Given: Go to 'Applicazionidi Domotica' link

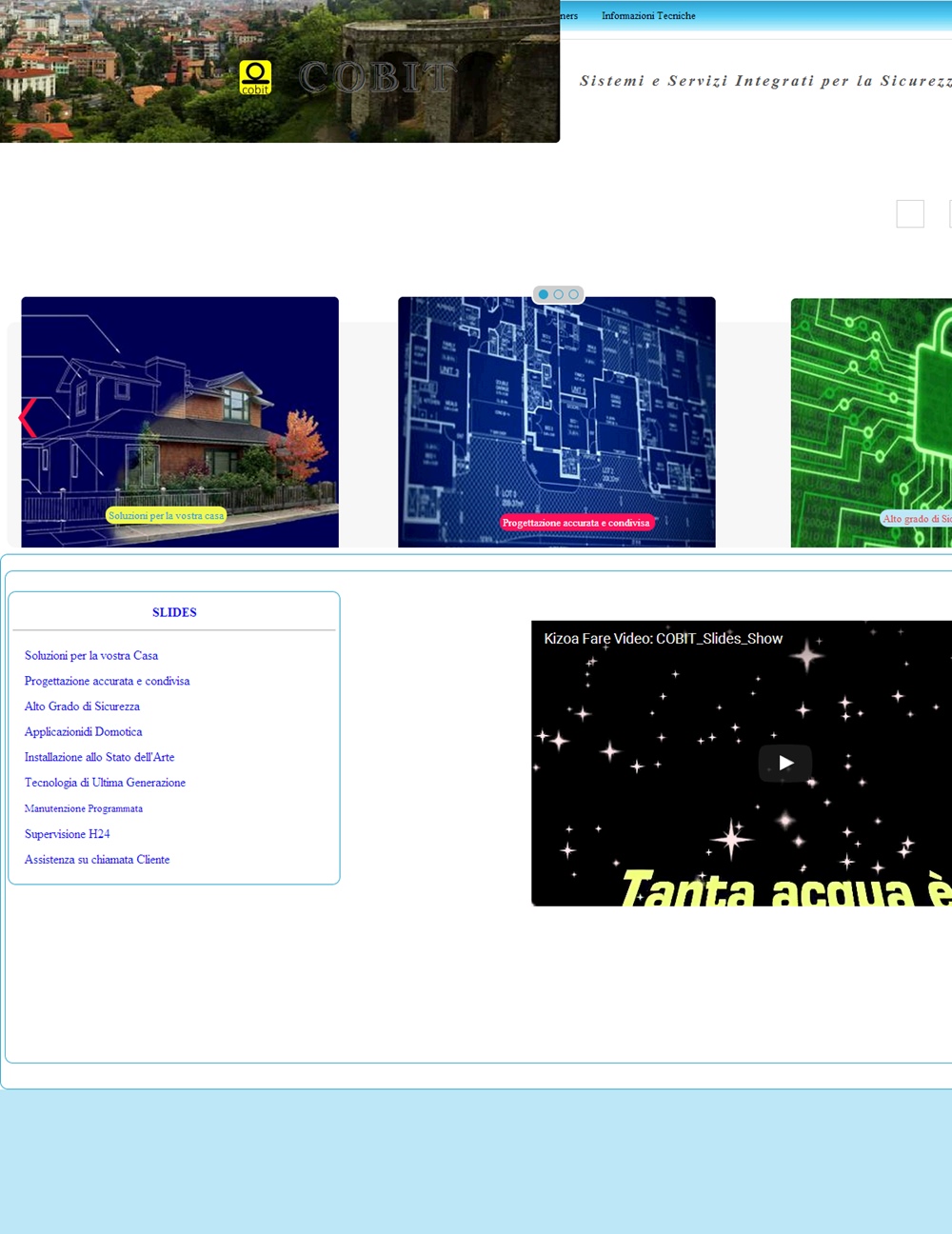Looking at the screenshot, I should pos(83,732).
